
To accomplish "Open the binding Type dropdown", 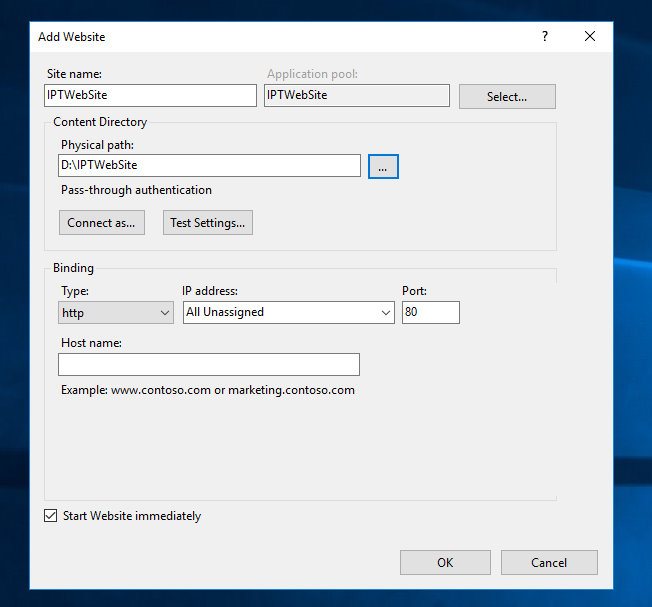I will pos(116,313).
